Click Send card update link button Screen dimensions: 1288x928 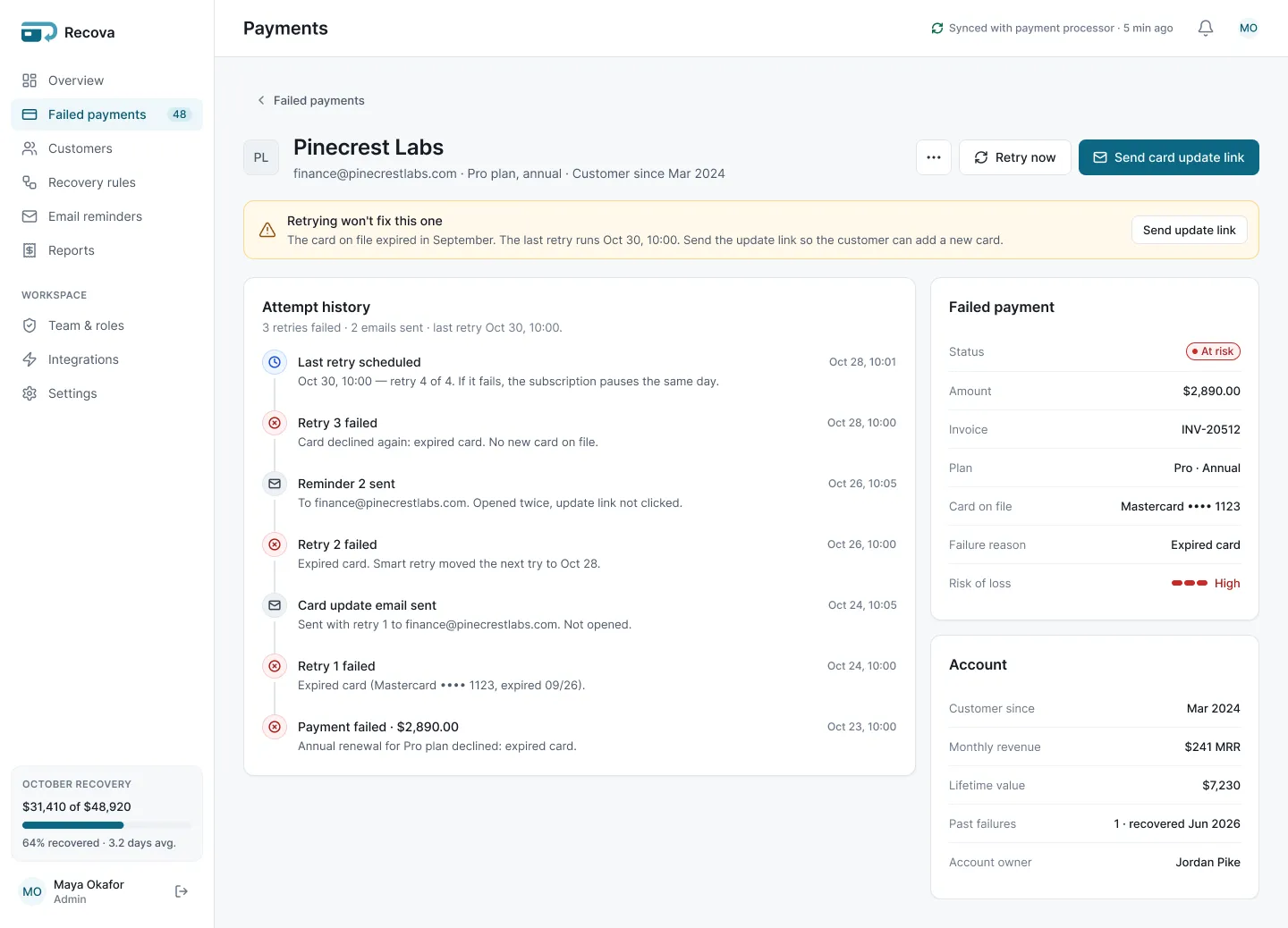pos(1169,157)
